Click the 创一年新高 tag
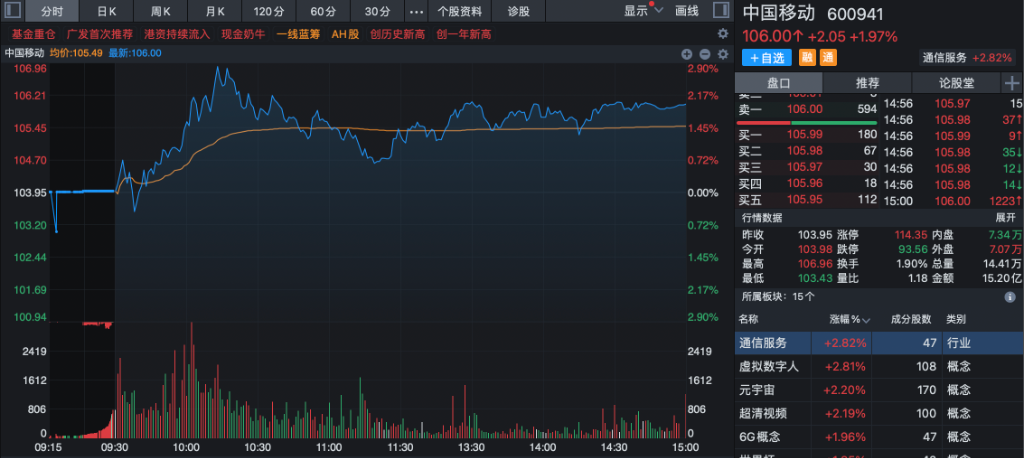The height and width of the screenshot is (458, 1024). pyautogui.click(x=464, y=34)
